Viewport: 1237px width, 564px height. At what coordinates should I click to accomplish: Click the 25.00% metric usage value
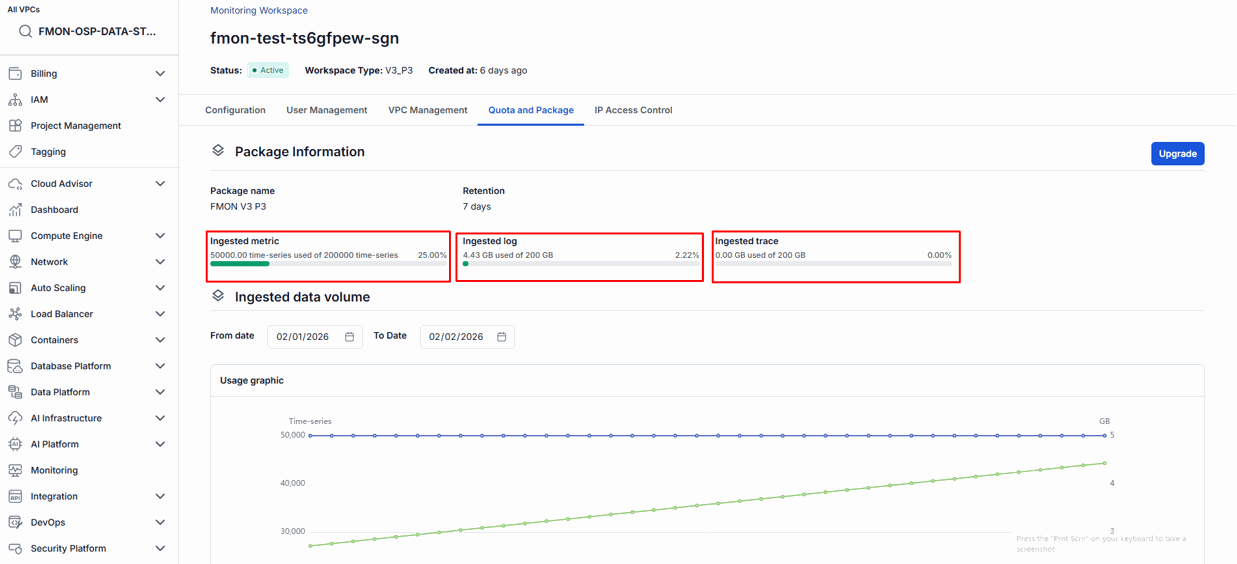point(432,255)
